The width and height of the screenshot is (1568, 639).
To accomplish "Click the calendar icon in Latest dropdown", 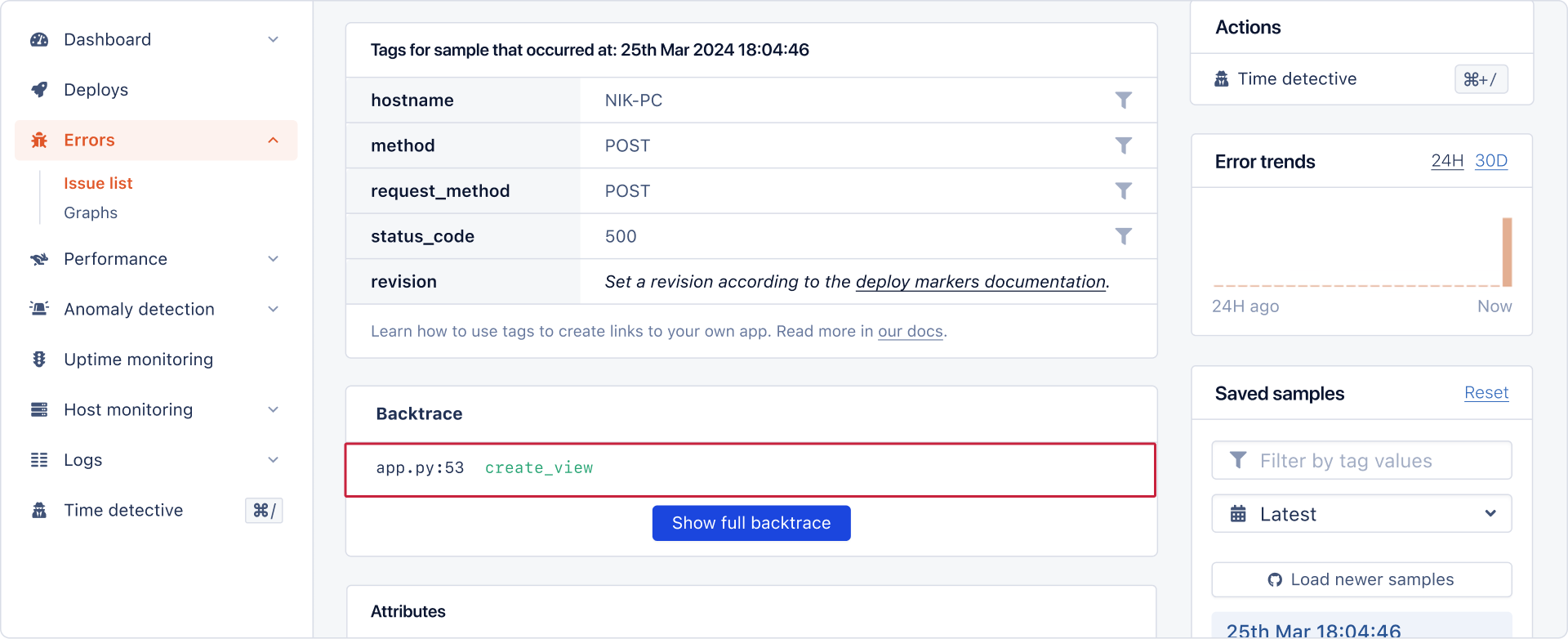I will pyautogui.click(x=1238, y=514).
